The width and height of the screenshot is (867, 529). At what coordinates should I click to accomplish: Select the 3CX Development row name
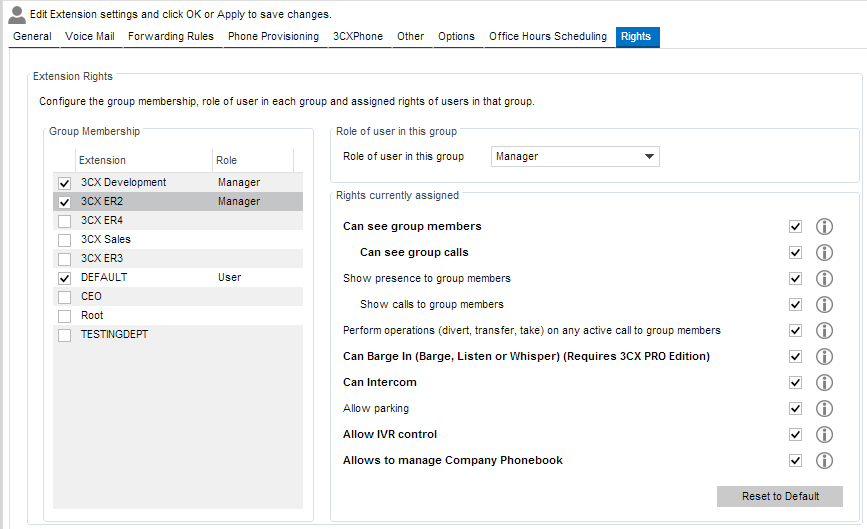click(x=123, y=182)
